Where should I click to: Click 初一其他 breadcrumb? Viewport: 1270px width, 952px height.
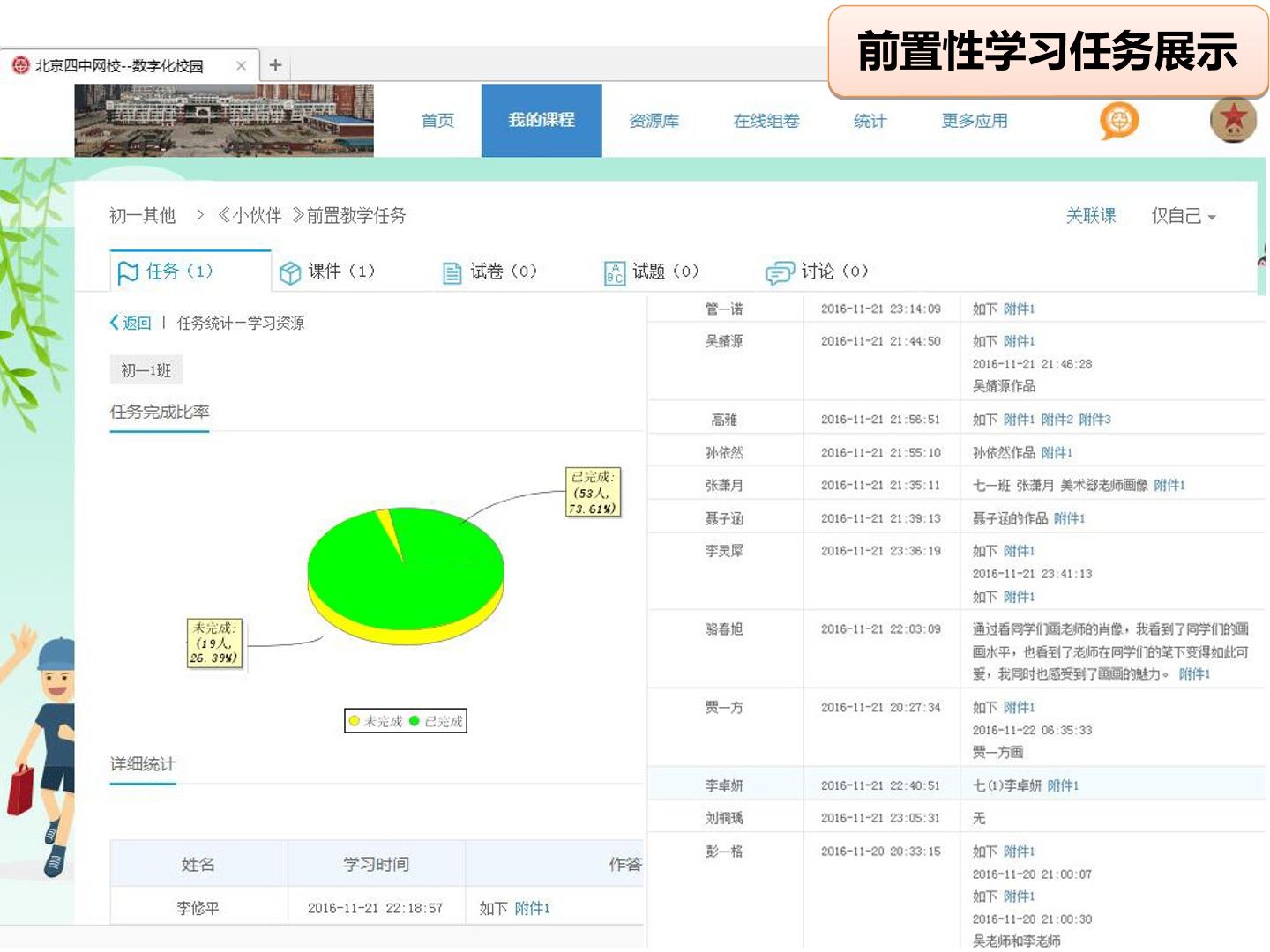tap(143, 216)
